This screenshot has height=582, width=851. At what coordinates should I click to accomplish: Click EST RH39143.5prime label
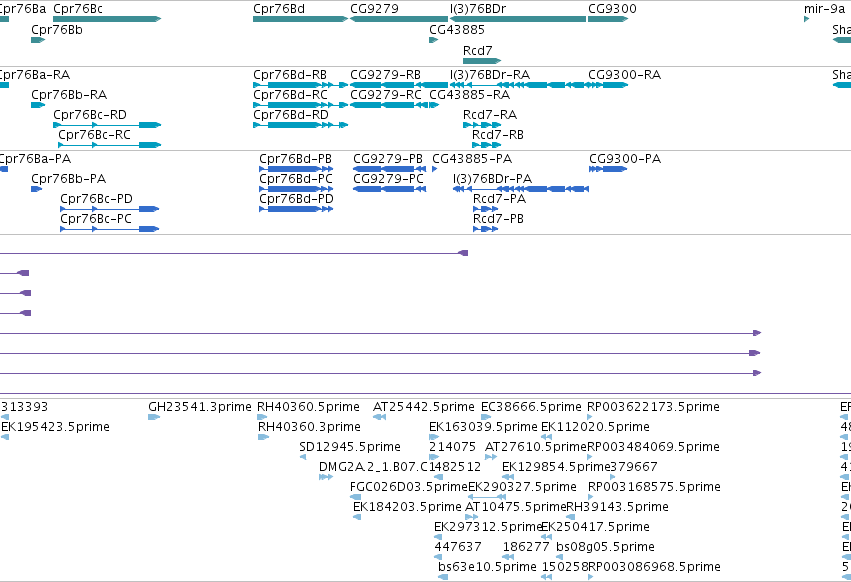618,508
